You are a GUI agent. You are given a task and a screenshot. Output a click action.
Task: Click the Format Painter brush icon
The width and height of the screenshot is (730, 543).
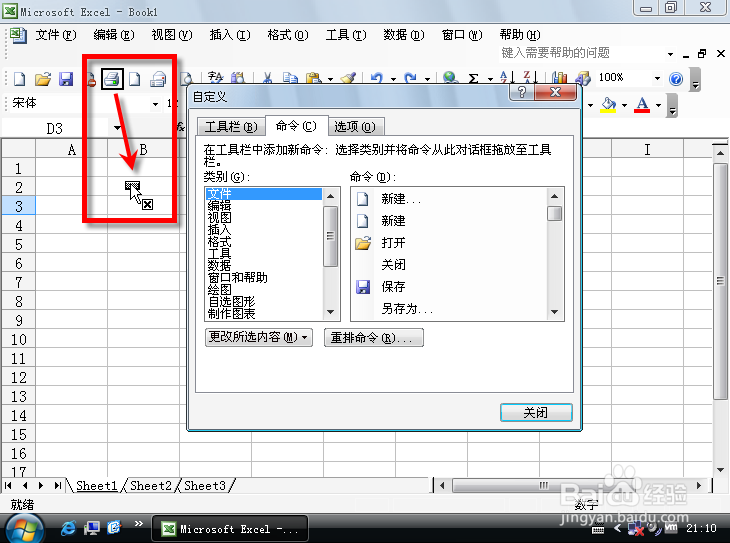click(x=348, y=78)
